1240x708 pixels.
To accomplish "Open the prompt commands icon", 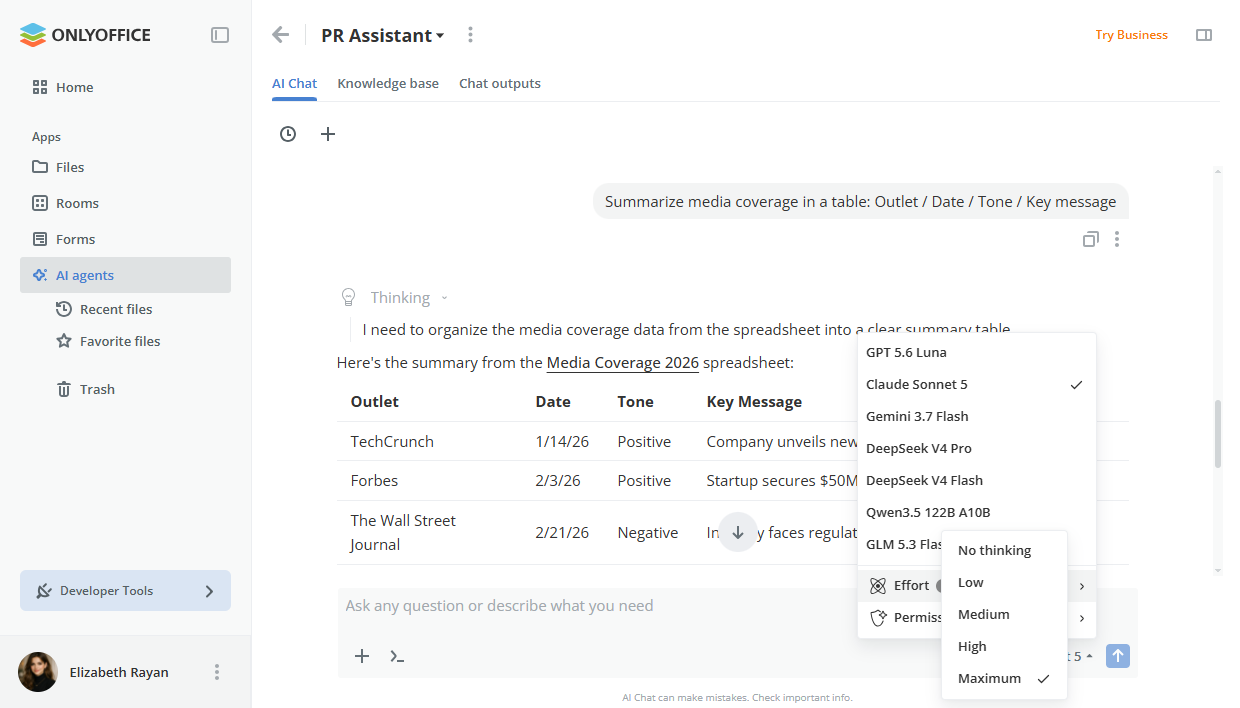I will 397,656.
